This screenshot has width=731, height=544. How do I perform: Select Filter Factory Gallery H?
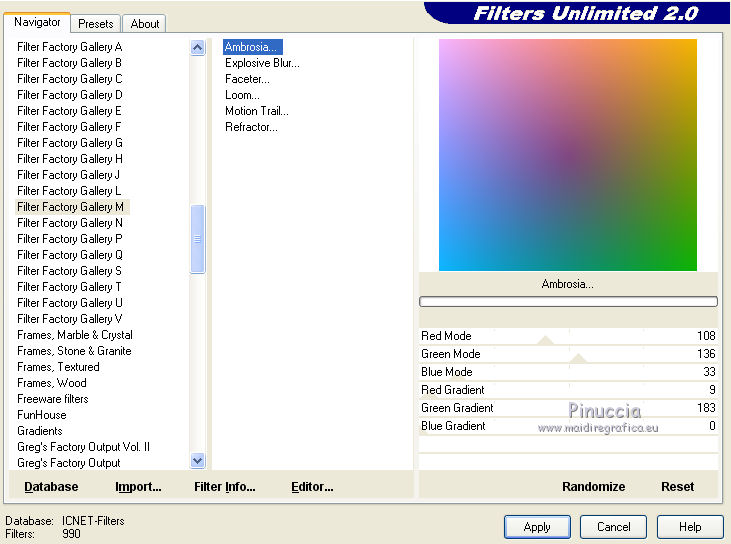[70, 159]
